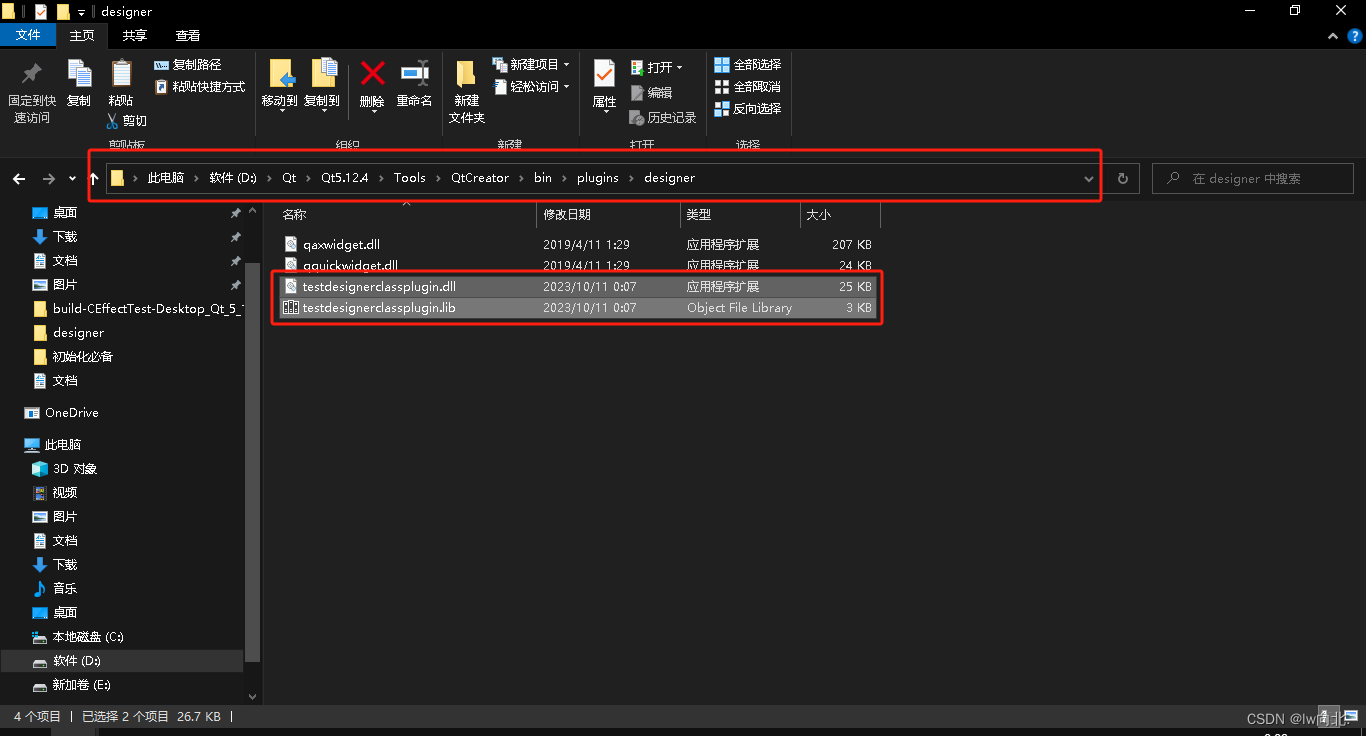Click the red 删除 (Delete) icon

coord(372,73)
